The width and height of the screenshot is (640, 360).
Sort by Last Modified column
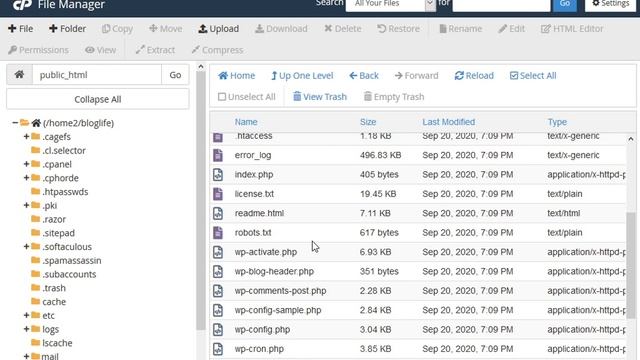tap(449, 122)
